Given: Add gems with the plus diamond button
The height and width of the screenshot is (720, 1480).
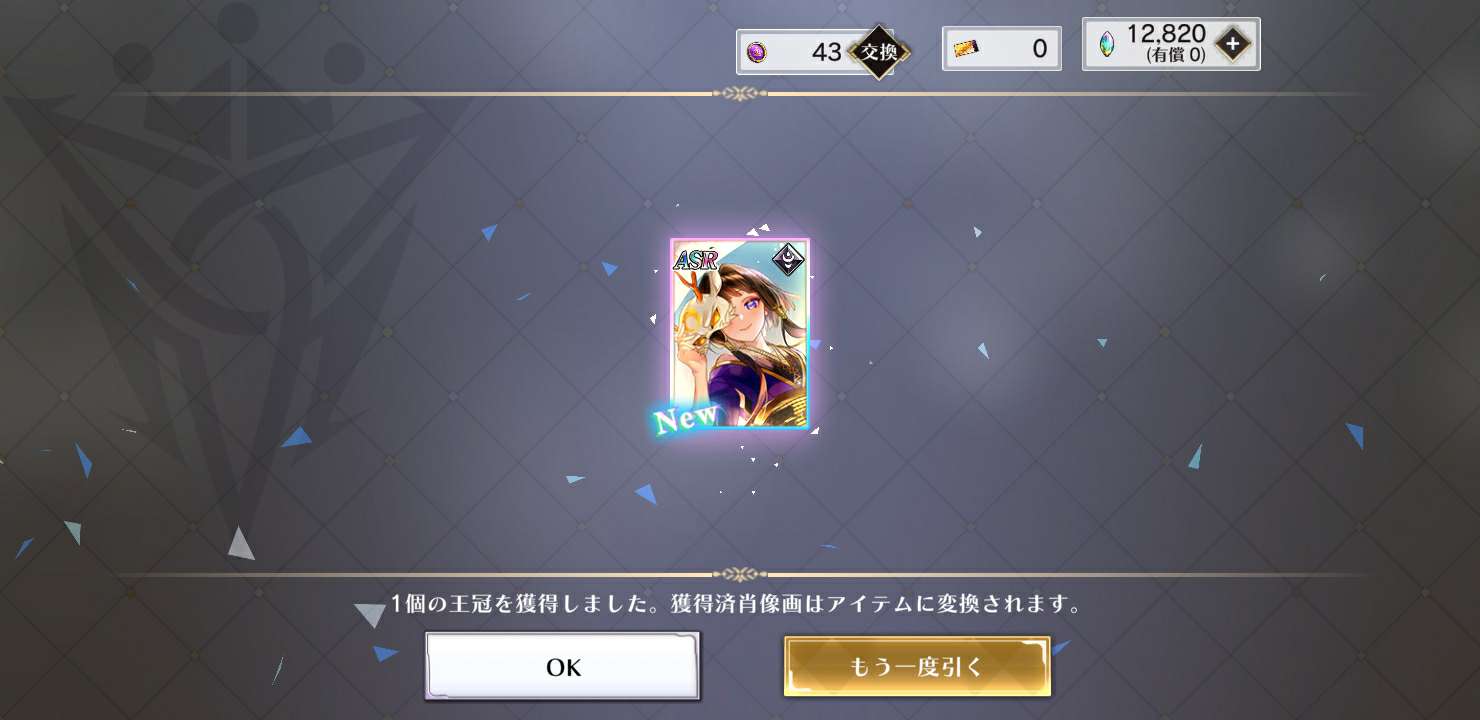Looking at the screenshot, I should [1233, 44].
